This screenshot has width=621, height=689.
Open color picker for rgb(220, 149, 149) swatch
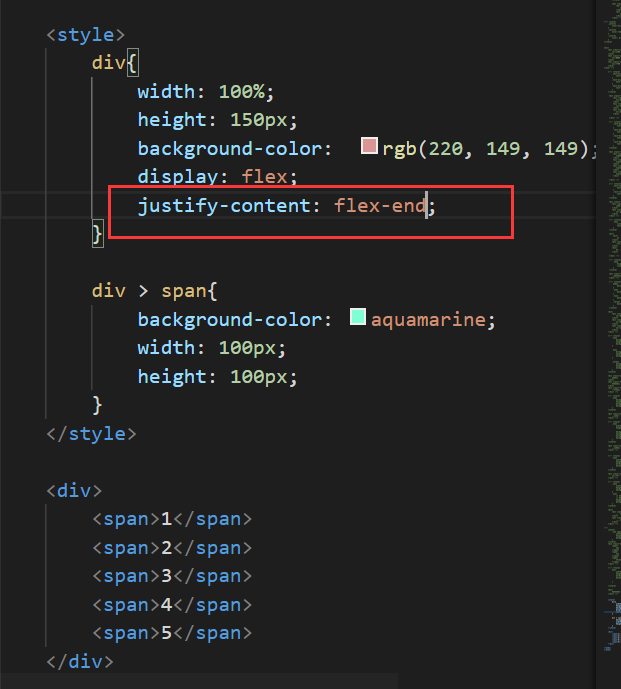point(369,145)
